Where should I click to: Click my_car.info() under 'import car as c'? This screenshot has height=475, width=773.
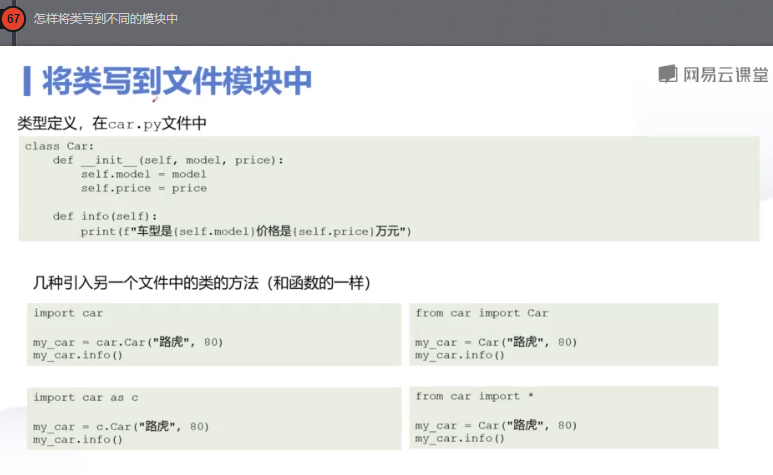pos(78,440)
